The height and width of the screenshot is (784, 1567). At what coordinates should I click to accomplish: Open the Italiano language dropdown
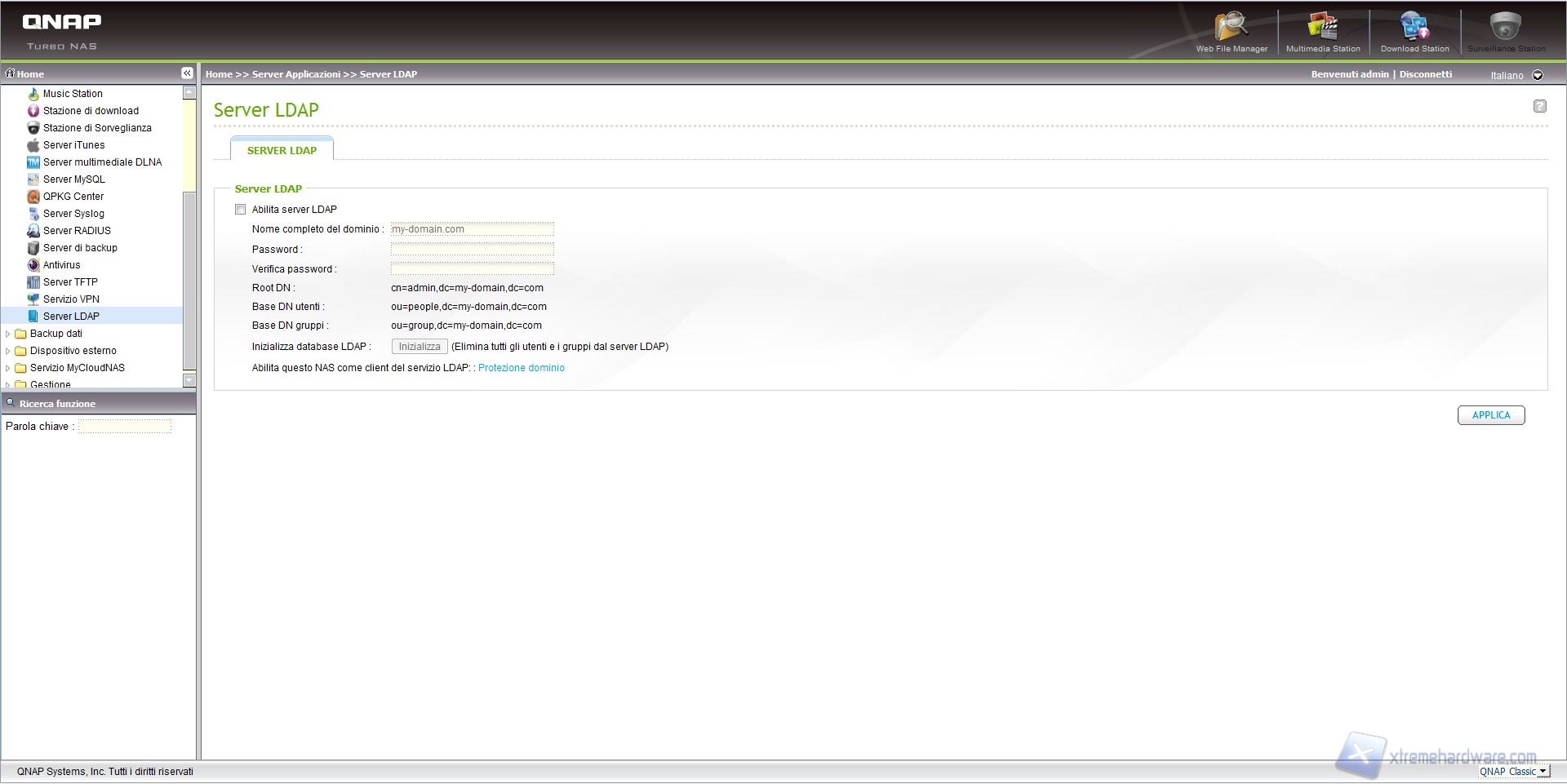(1538, 75)
